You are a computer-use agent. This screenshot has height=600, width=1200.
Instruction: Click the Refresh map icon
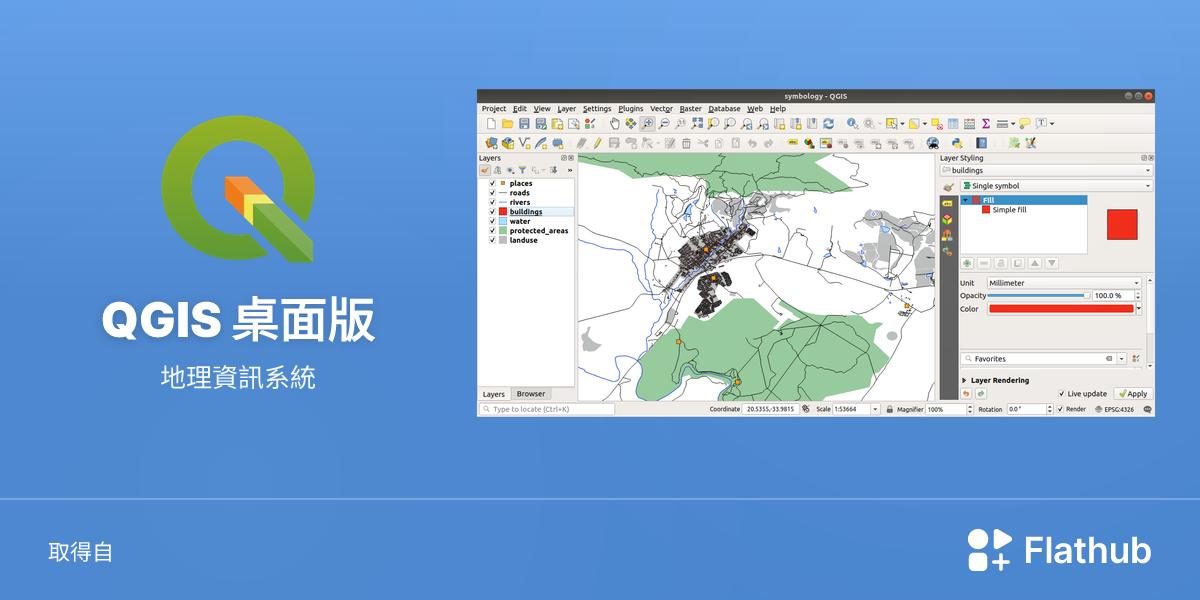828,123
